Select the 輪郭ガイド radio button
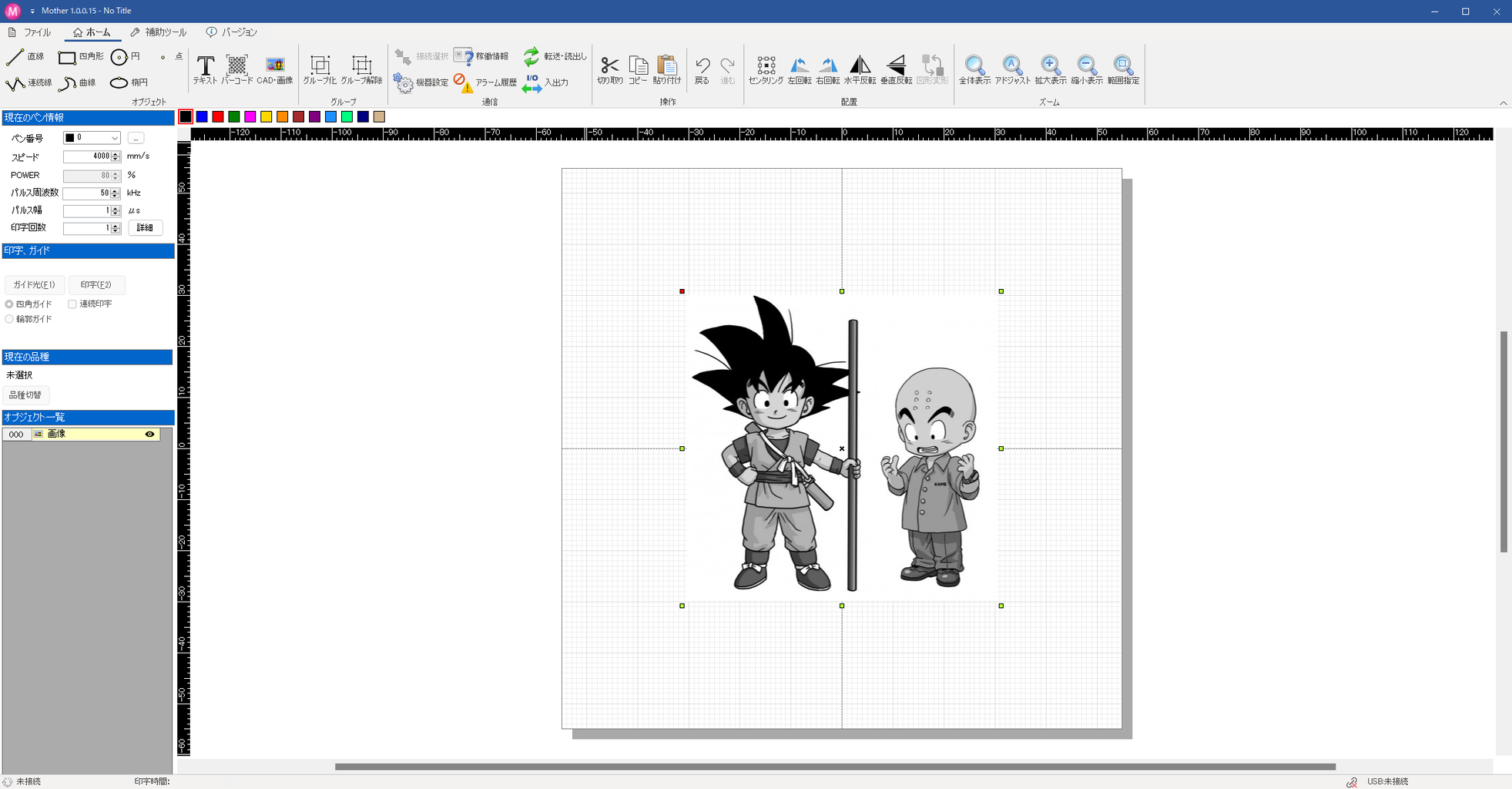The height and width of the screenshot is (789, 1512). 9,319
